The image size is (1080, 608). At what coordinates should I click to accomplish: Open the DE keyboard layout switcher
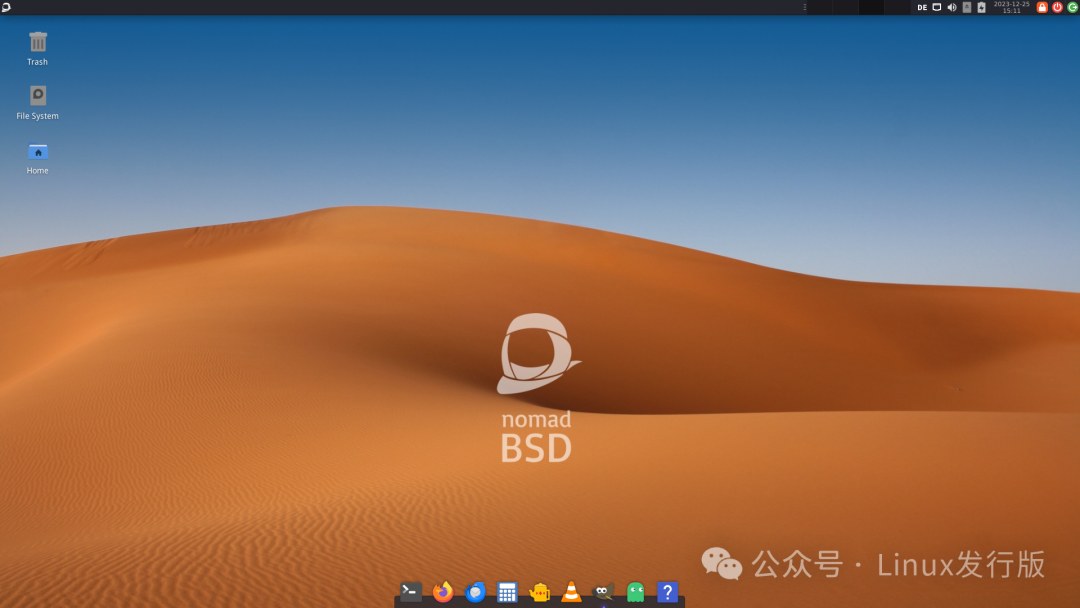(922, 7)
